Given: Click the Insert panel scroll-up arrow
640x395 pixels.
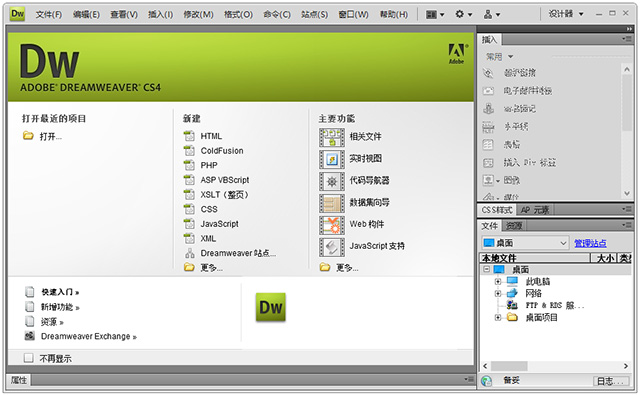Looking at the screenshot, I should click(x=627, y=69).
